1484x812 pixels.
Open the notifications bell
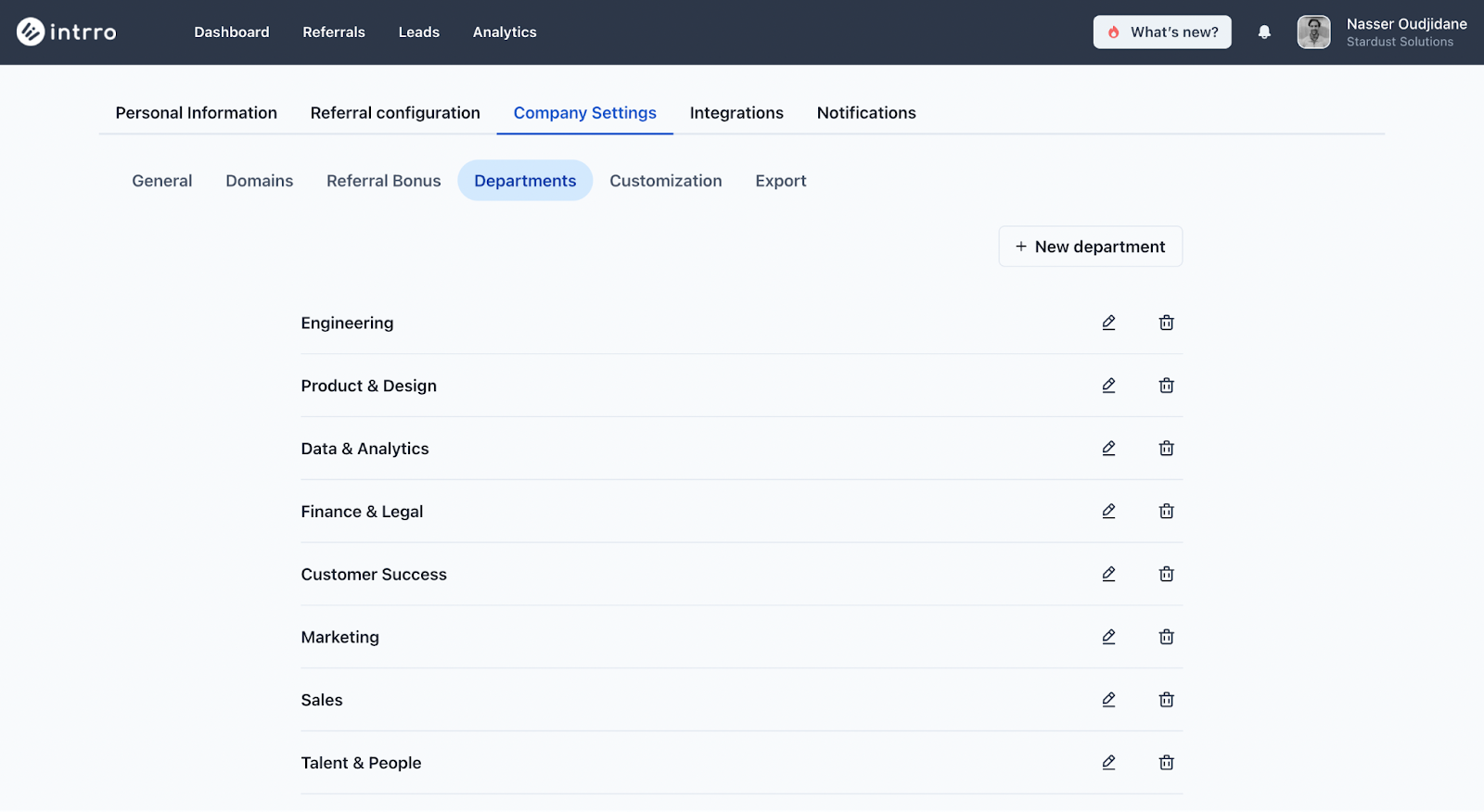1264,32
